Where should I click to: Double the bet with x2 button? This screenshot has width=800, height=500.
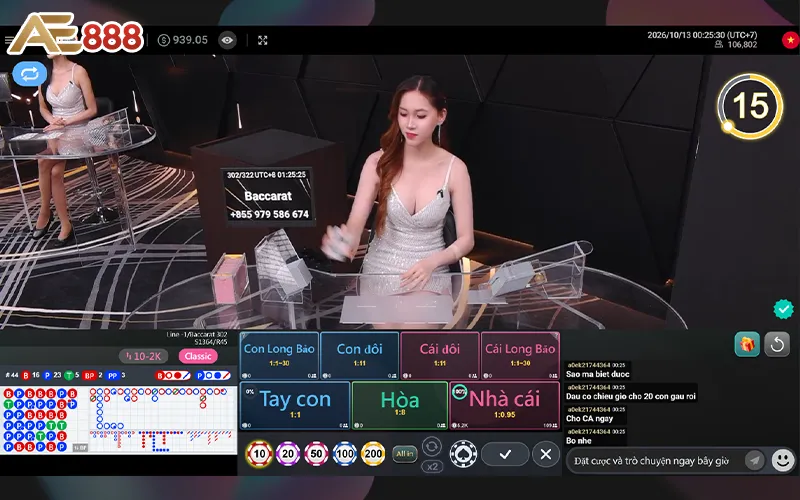(432, 466)
